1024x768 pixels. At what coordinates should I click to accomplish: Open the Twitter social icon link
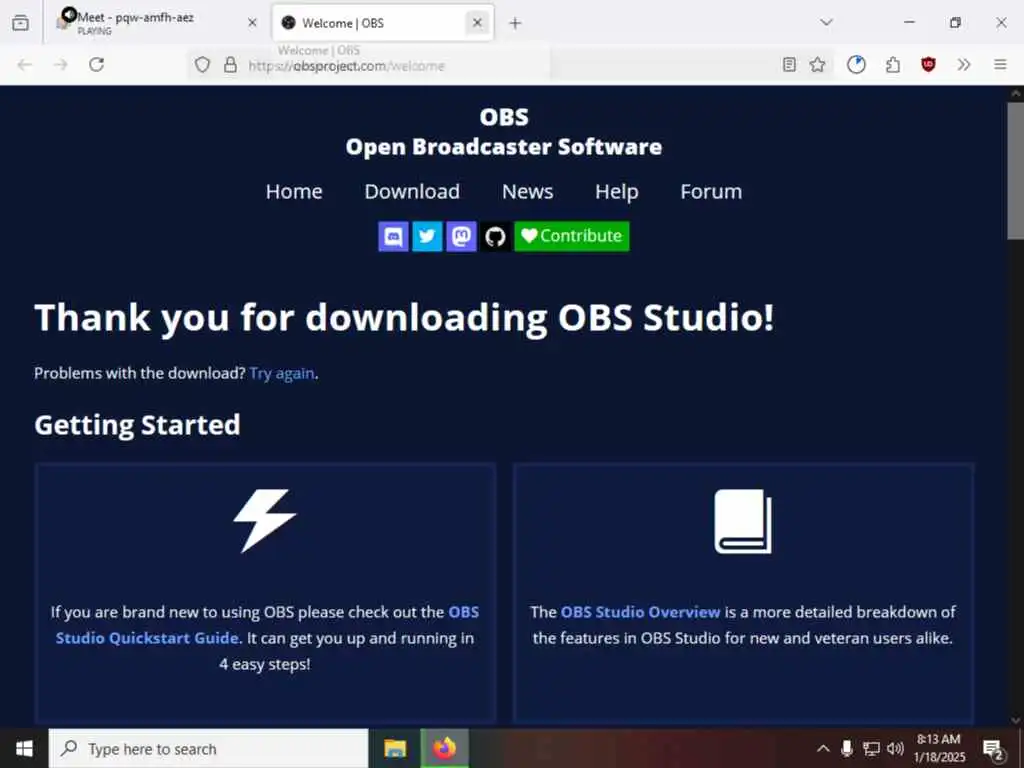coord(427,236)
